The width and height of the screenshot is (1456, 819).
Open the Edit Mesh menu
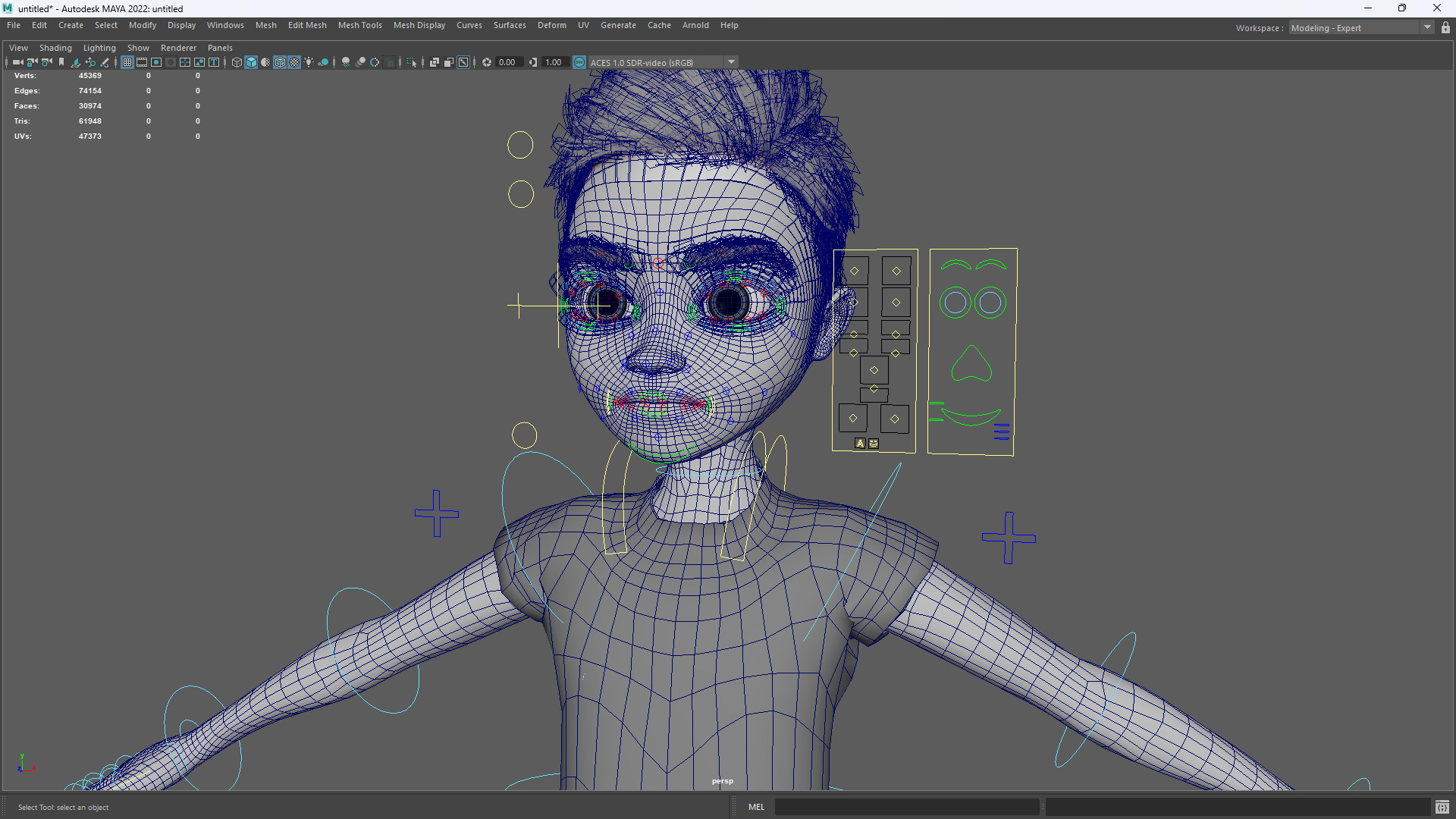point(307,25)
